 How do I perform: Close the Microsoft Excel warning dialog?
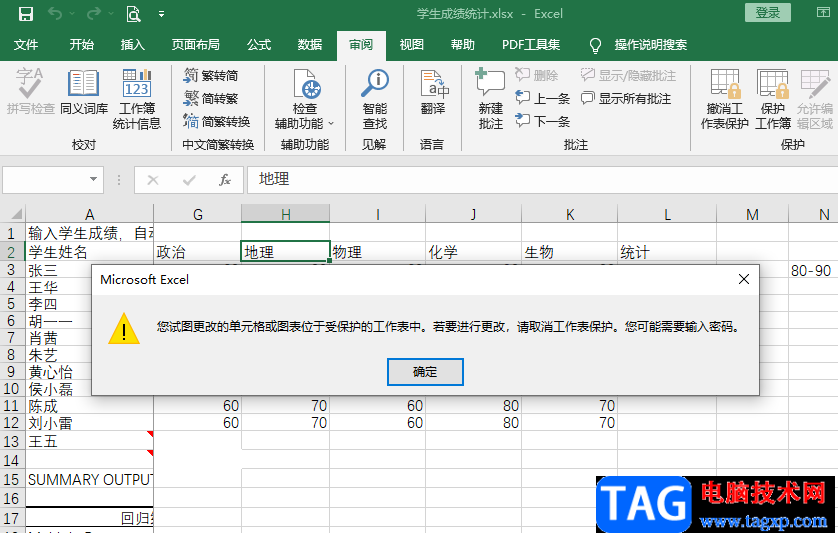743,279
